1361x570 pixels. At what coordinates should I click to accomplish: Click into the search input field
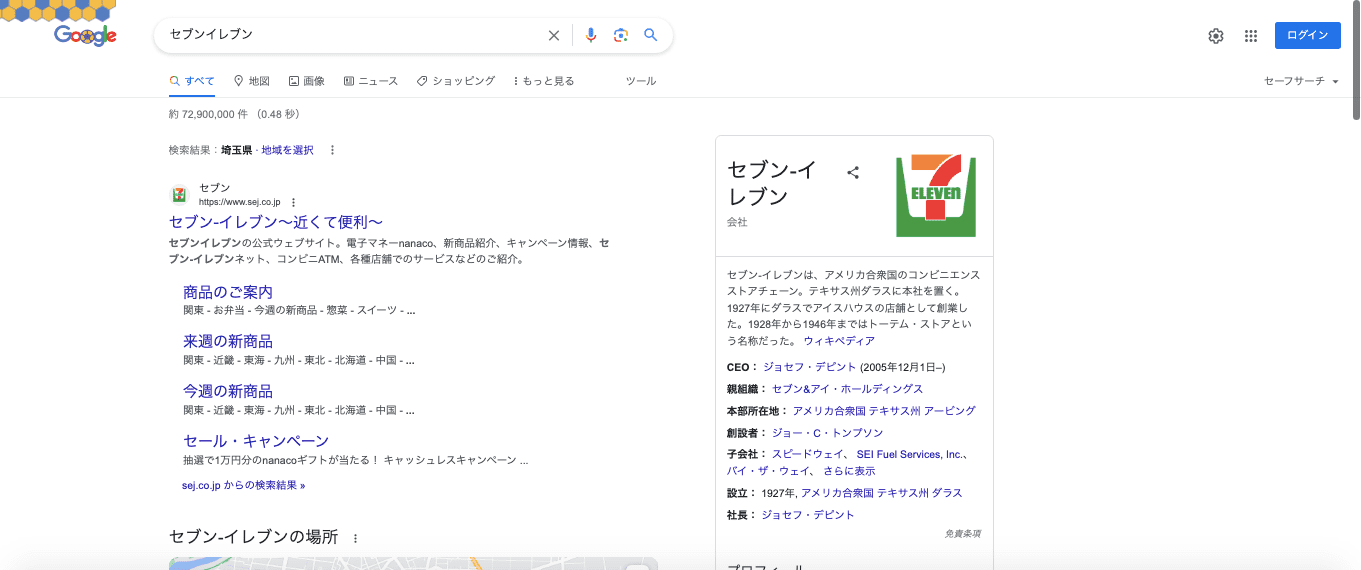[x=355, y=35]
